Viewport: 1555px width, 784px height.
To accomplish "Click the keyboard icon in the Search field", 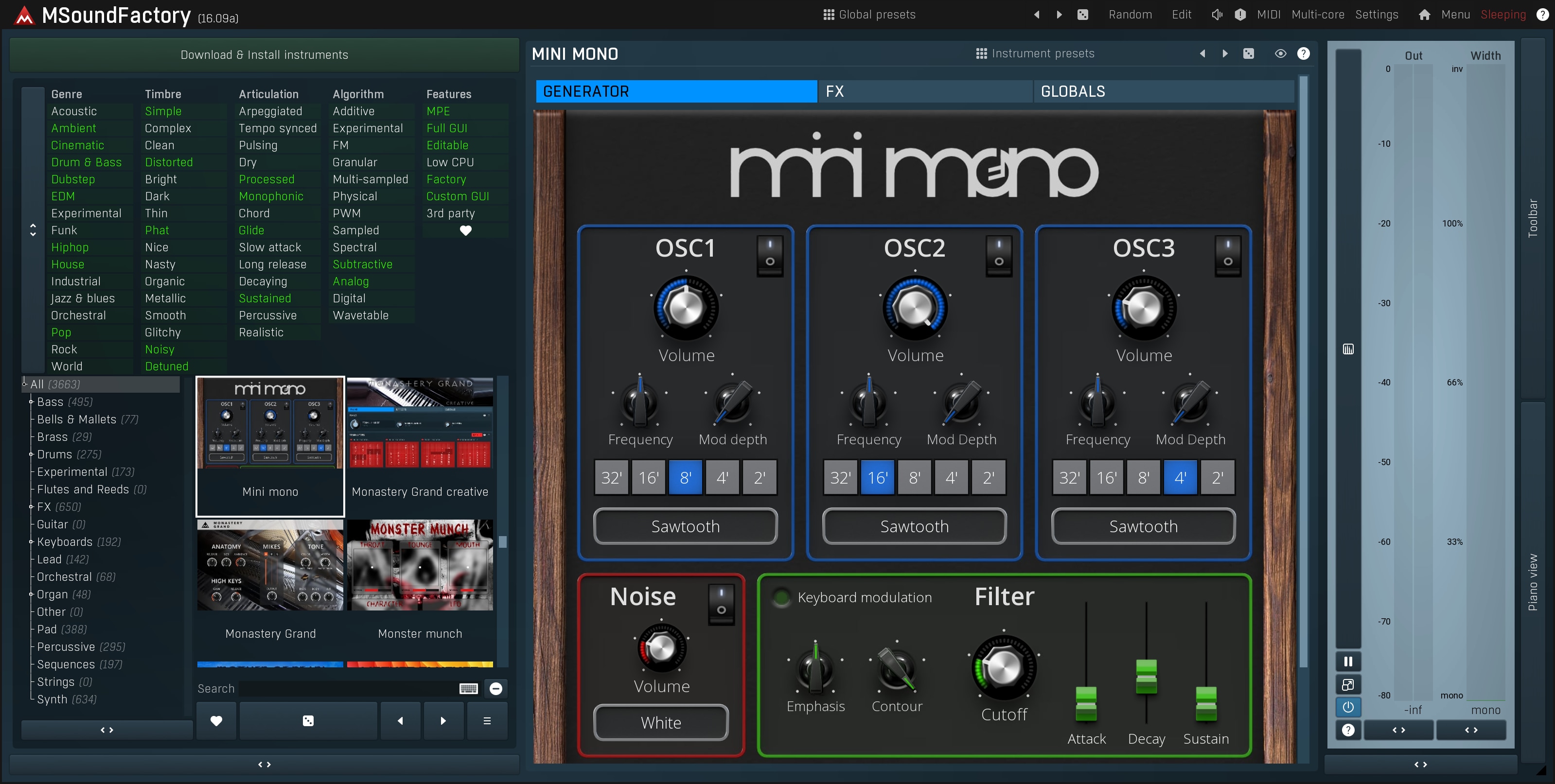I will pyautogui.click(x=468, y=689).
